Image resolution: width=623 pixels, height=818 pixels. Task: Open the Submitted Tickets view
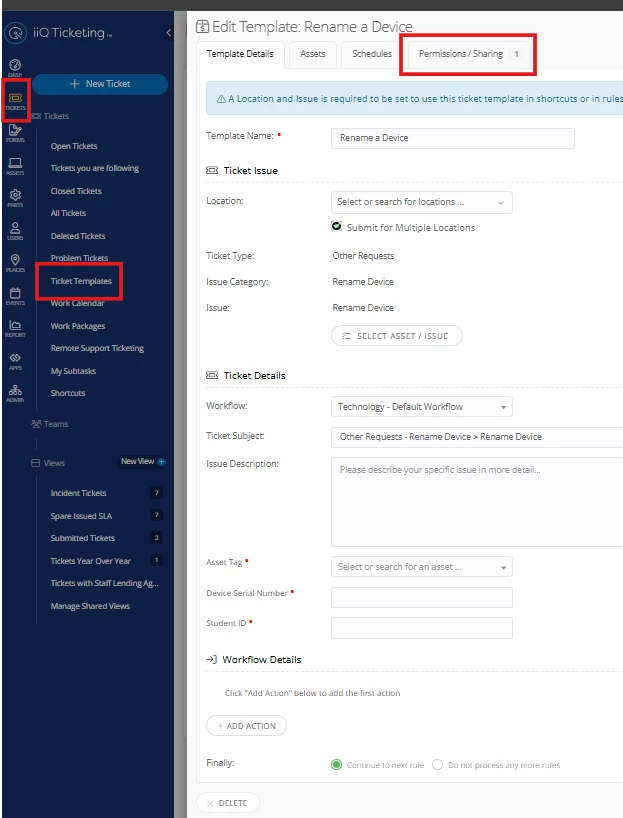click(82, 538)
